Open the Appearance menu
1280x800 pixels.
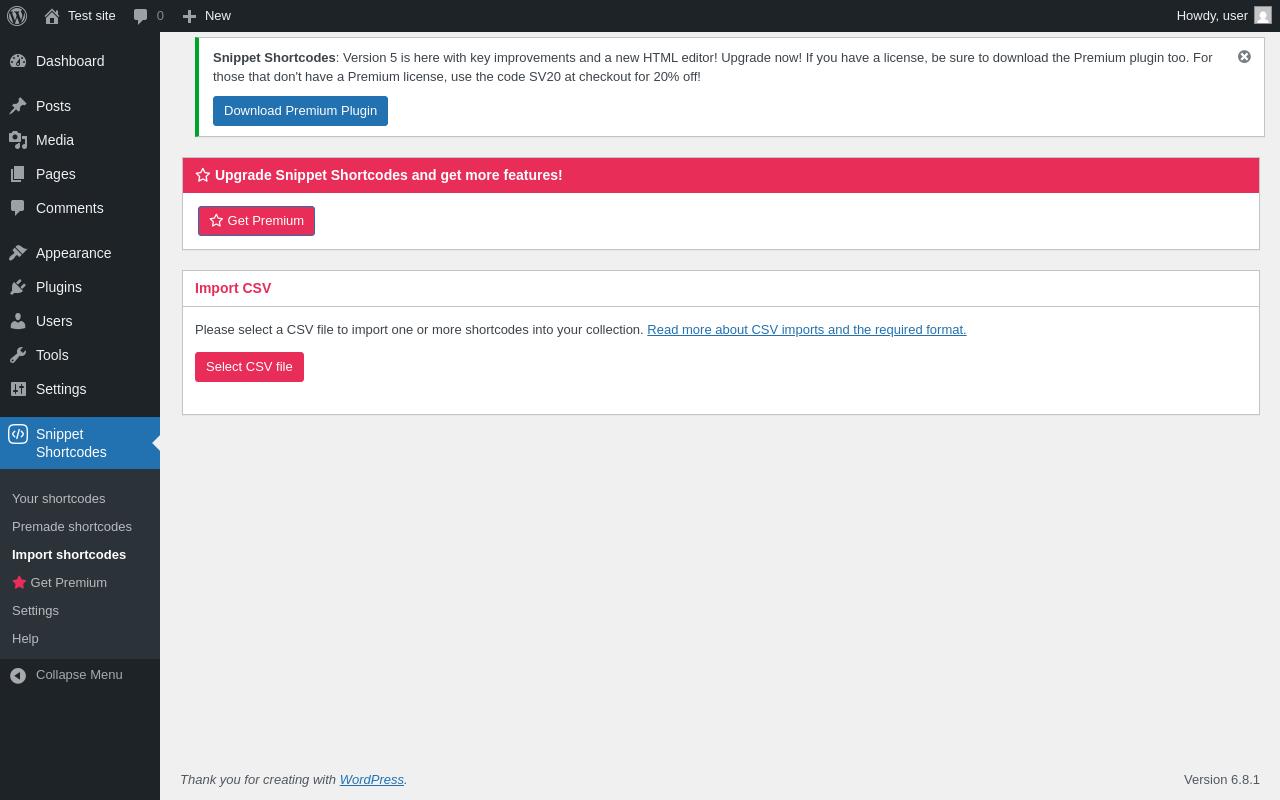coord(74,253)
